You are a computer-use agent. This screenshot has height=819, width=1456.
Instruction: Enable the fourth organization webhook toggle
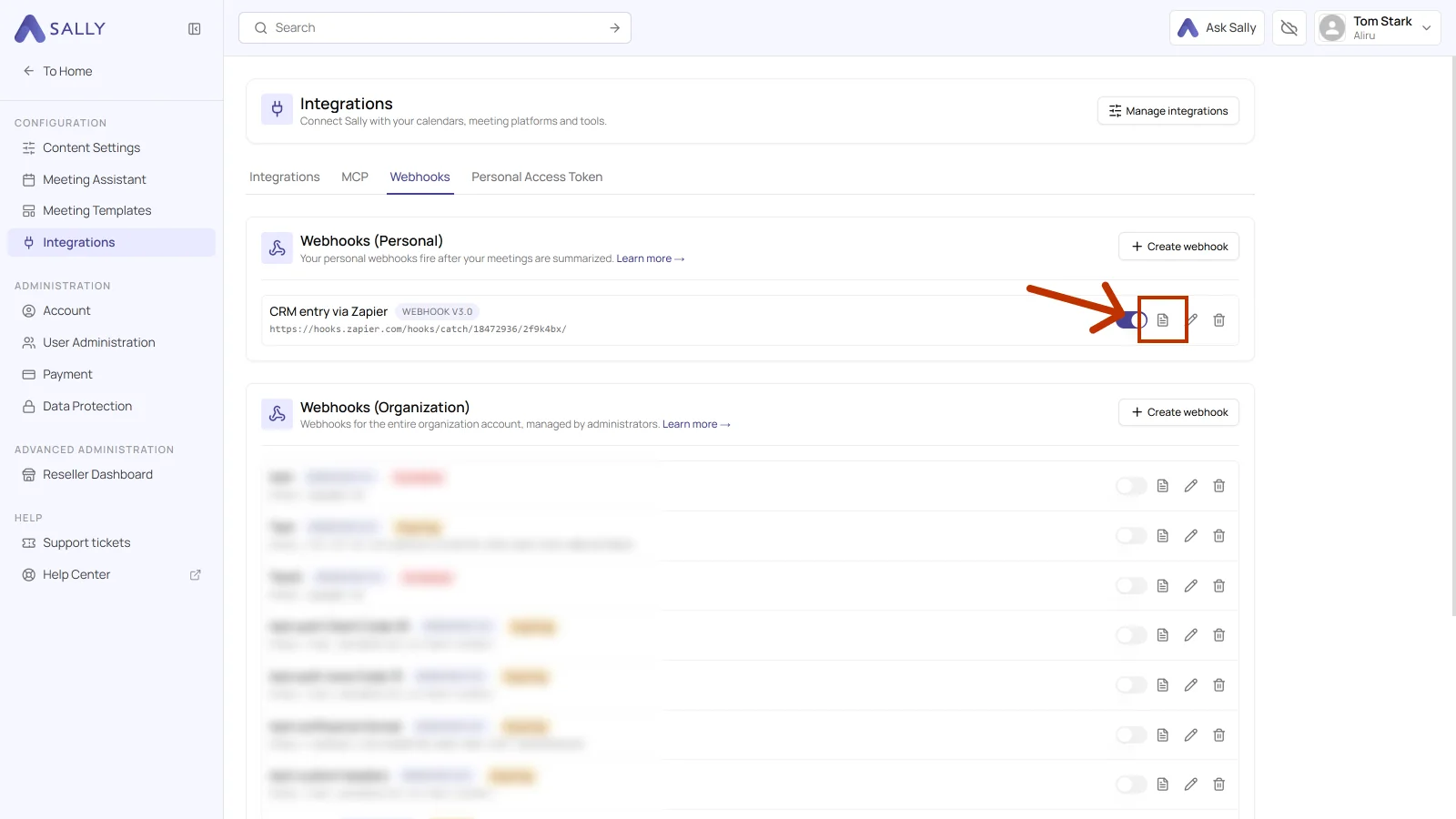(1131, 635)
